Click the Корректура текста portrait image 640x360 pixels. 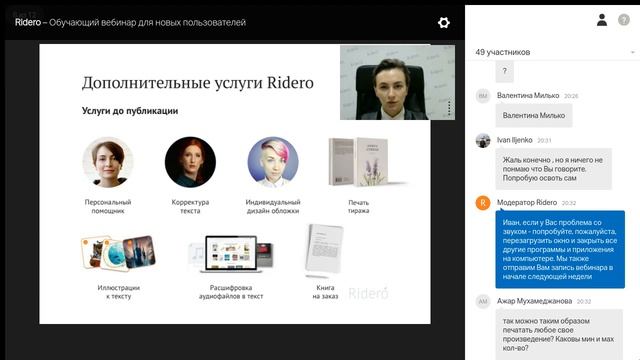click(190, 162)
